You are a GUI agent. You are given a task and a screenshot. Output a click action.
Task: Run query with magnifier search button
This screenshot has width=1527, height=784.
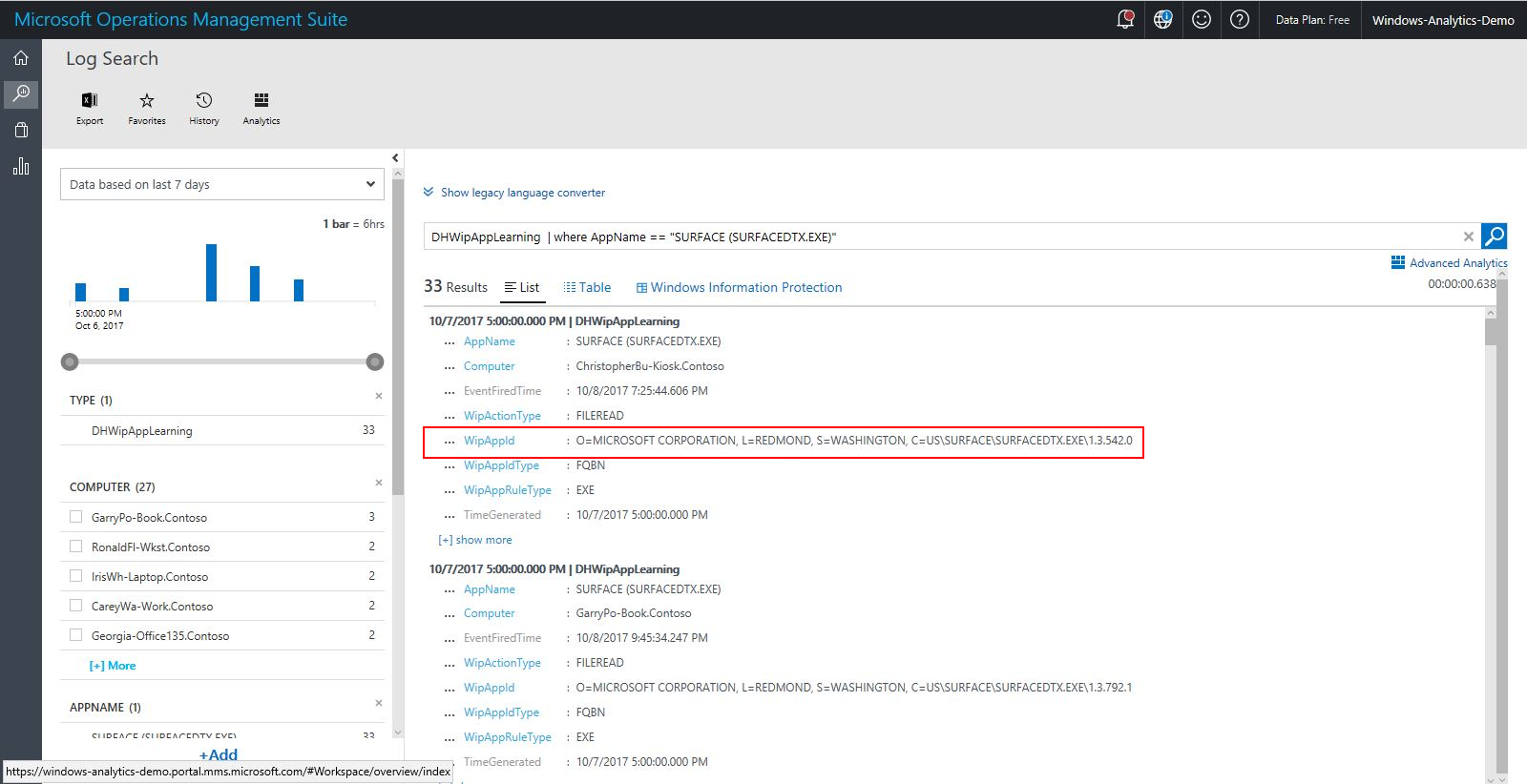coord(1495,237)
